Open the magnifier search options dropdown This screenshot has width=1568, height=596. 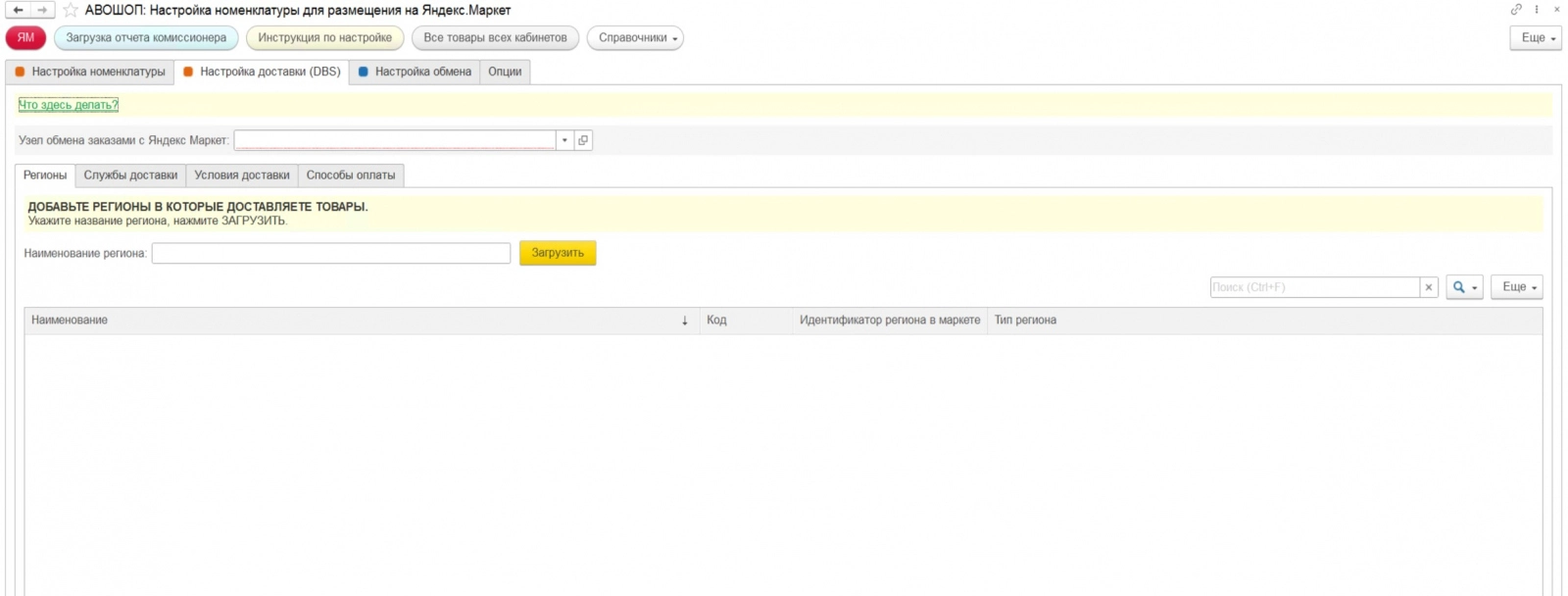1464,287
